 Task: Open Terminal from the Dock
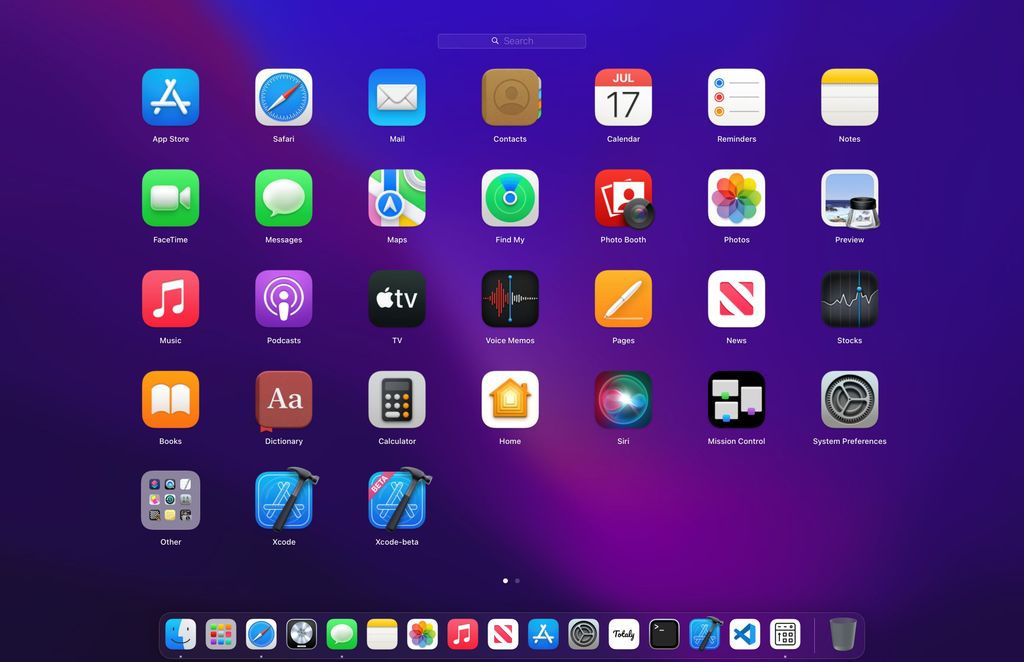[664, 634]
